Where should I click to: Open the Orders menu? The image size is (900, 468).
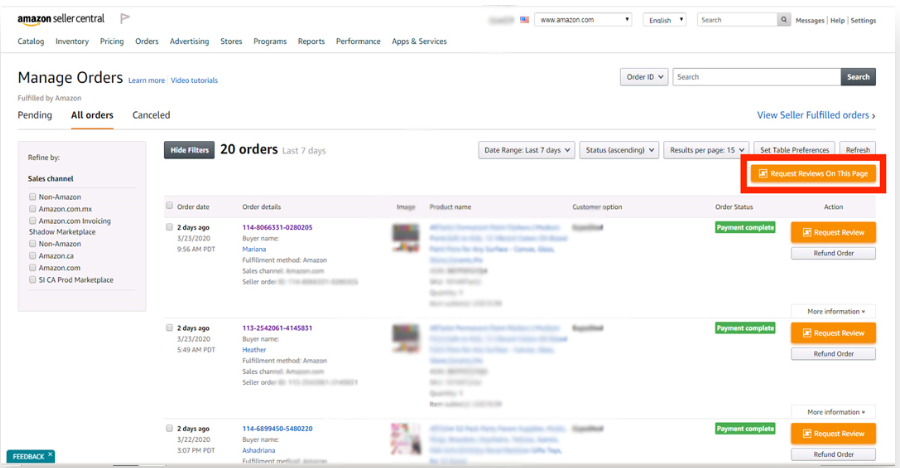tap(147, 41)
